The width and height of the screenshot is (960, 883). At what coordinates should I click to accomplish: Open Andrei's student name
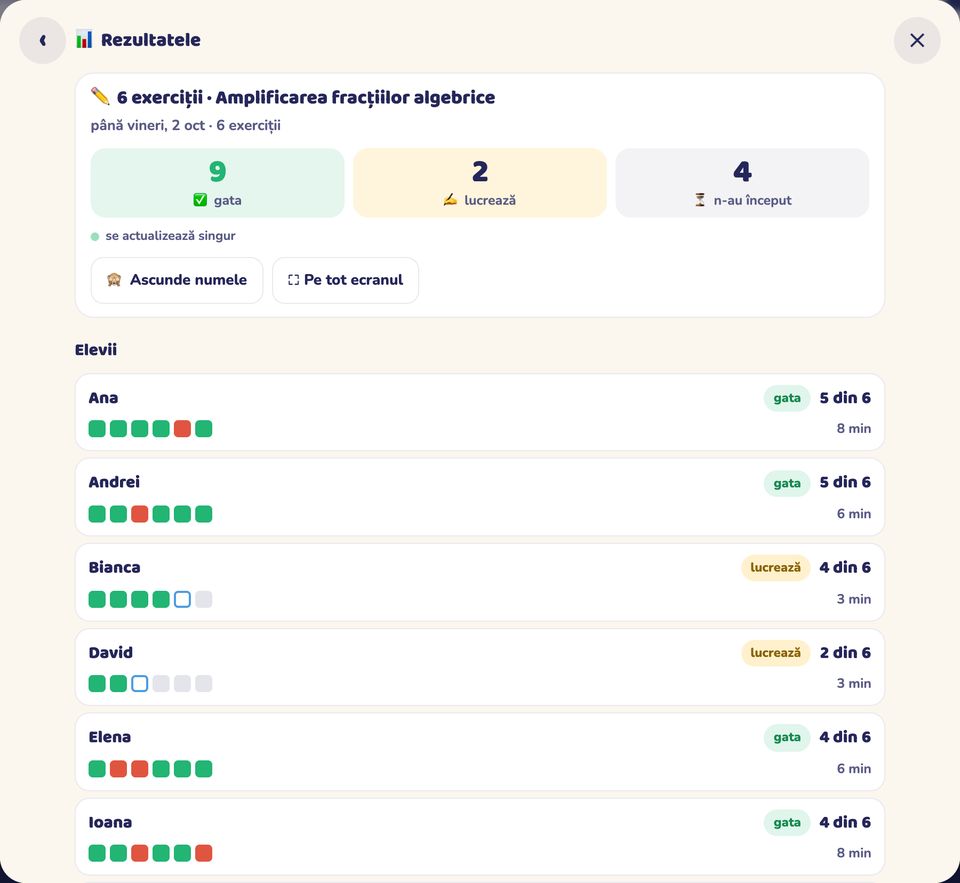point(114,483)
